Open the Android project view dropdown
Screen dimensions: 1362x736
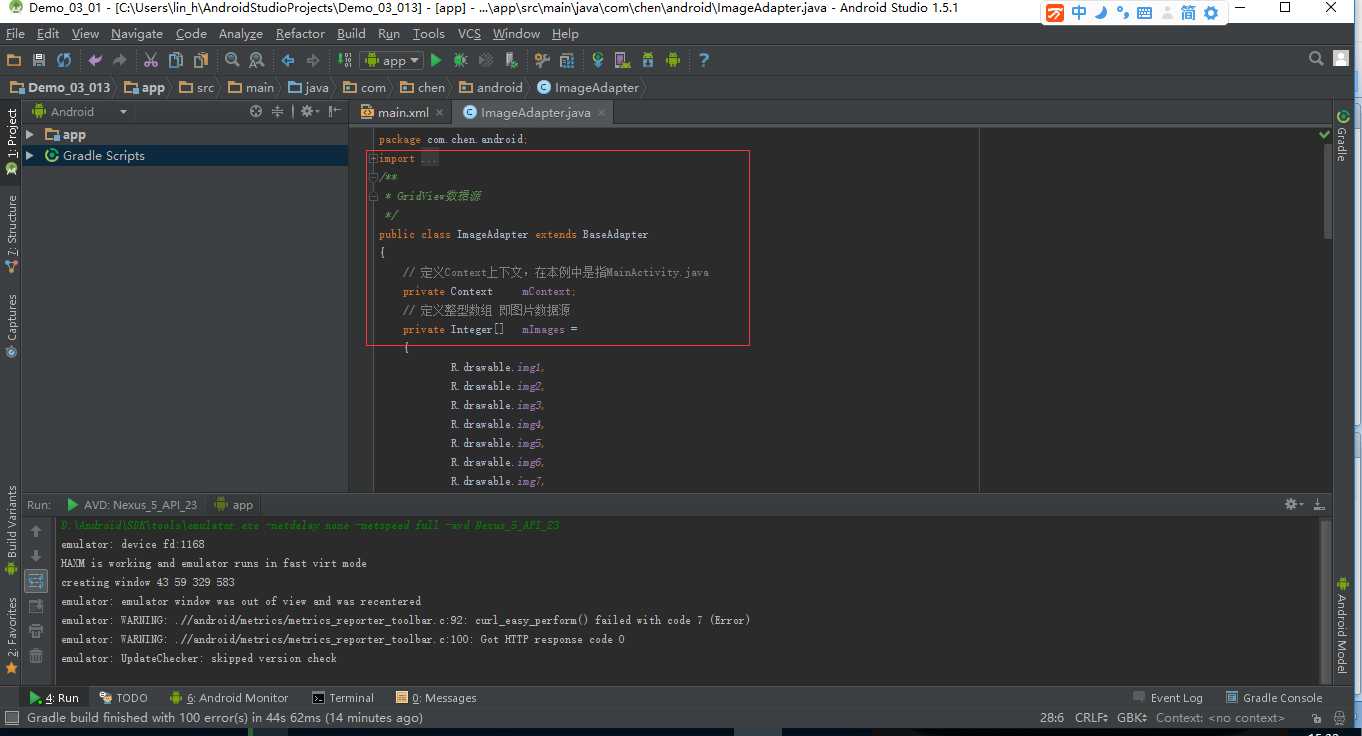pos(79,112)
